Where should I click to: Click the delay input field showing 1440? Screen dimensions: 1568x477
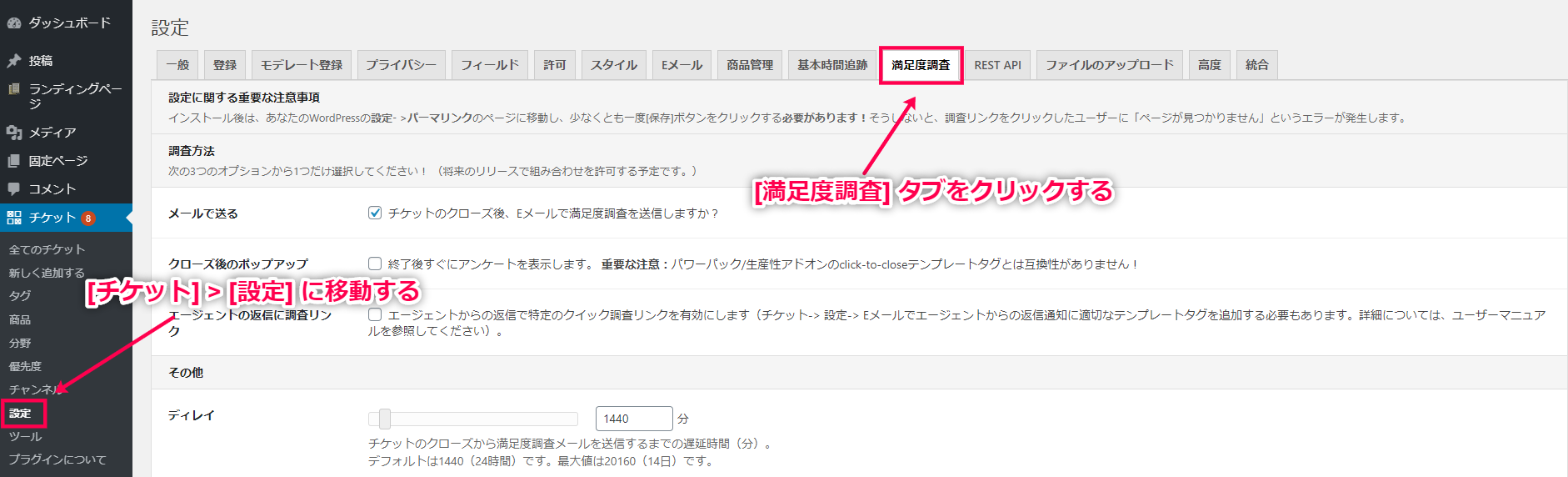[x=634, y=419]
